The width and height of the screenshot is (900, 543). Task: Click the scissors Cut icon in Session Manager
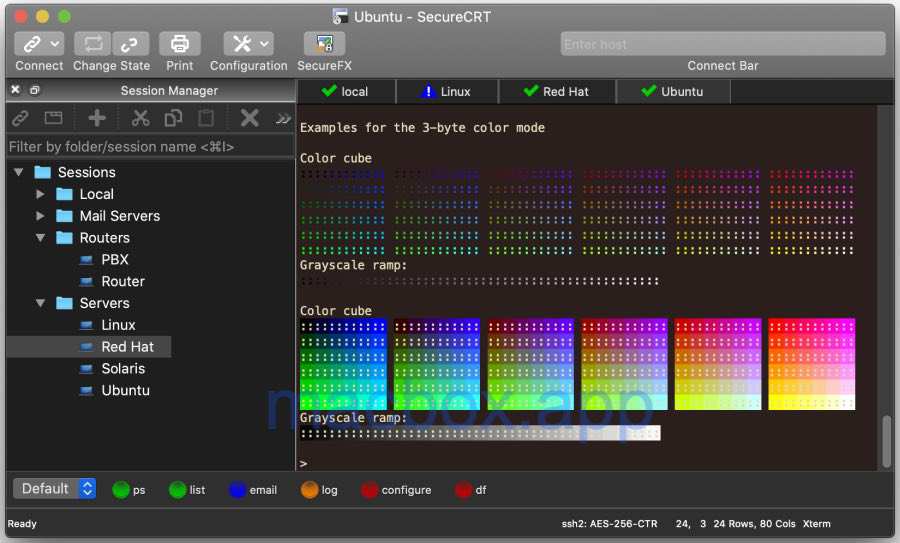(x=140, y=118)
